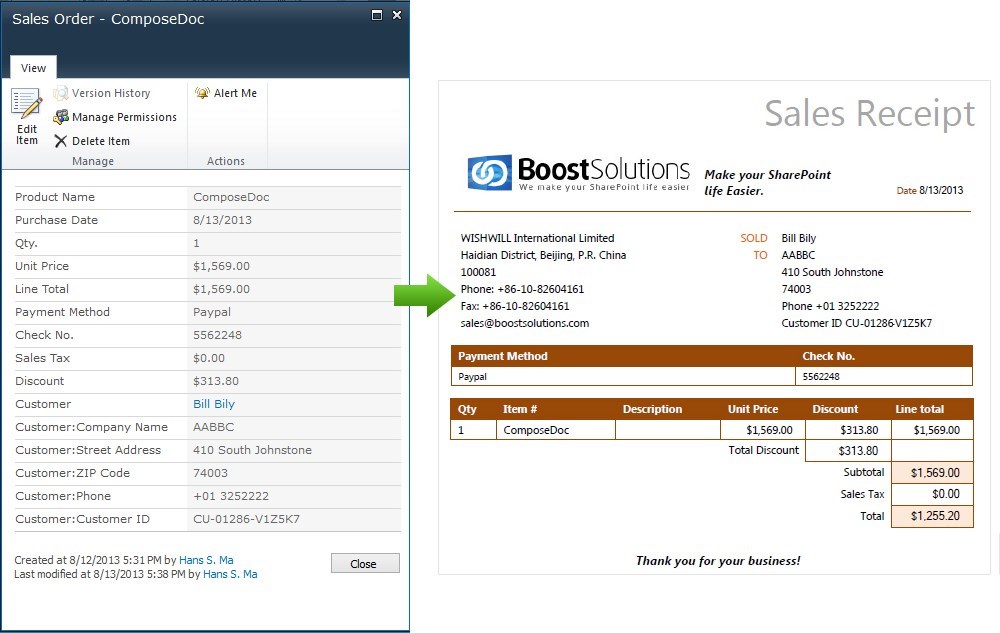Click the receipt Sales Tax amount $0.00
The height and width of the screenshot is (633, 1000).
click(x=946, y=494)
